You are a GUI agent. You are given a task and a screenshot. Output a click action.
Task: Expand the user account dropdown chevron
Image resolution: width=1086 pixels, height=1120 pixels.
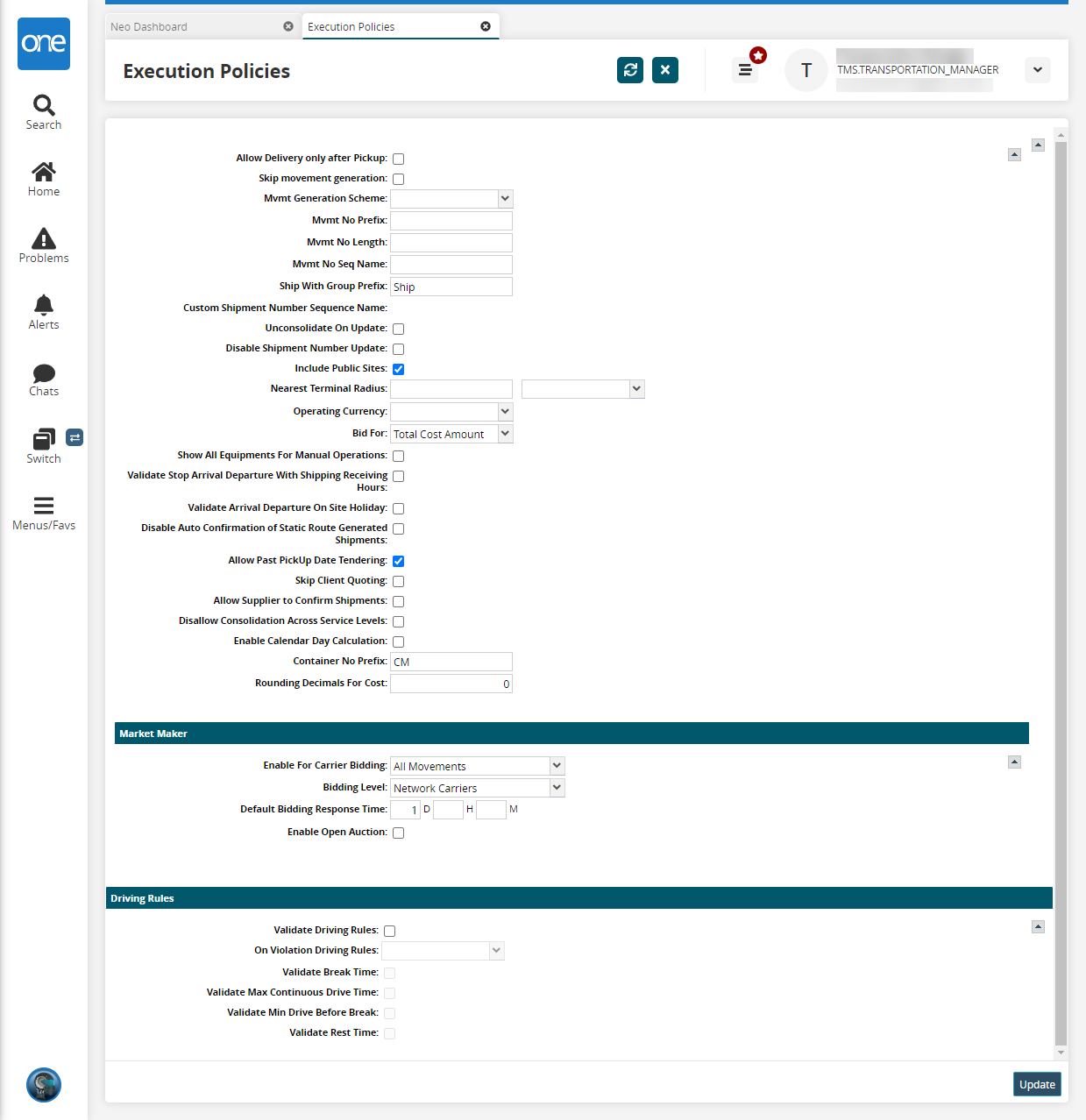[x=1038, y=70]
